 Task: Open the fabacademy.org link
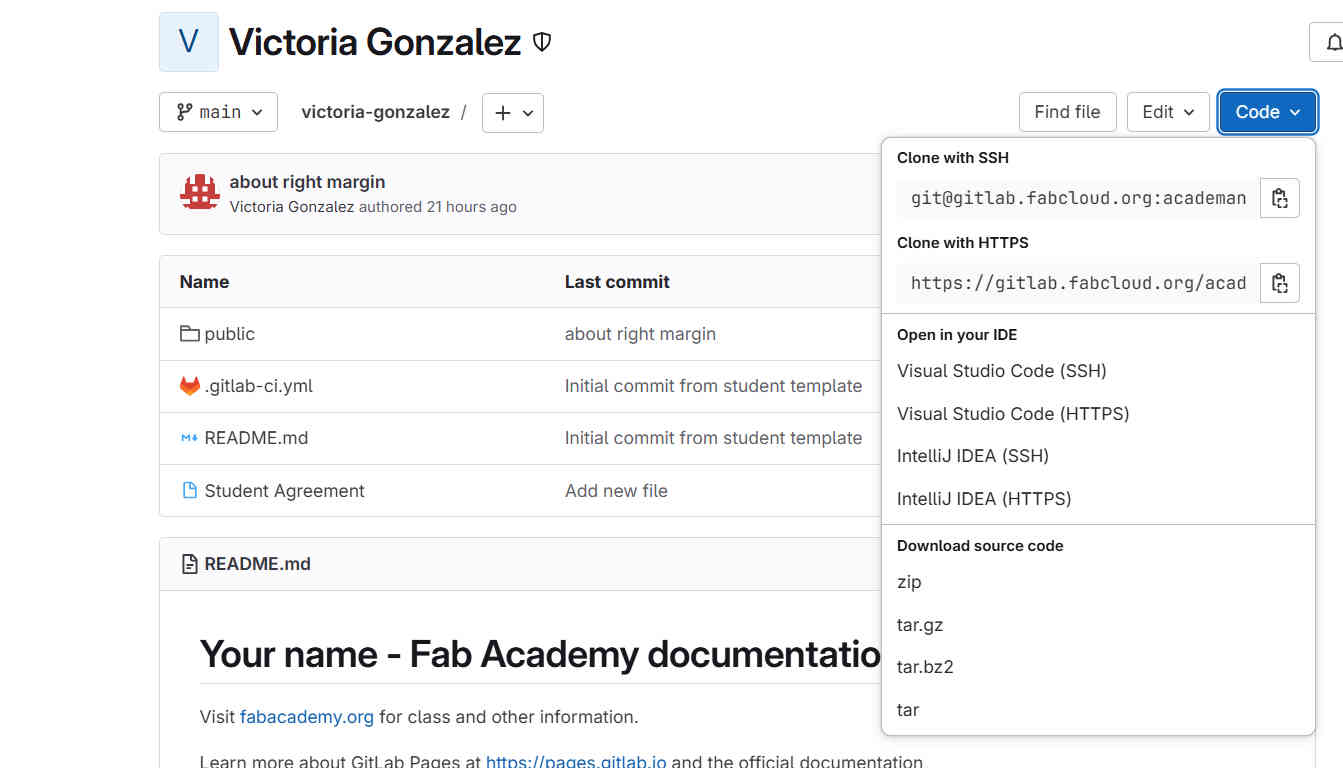(306, 717)
